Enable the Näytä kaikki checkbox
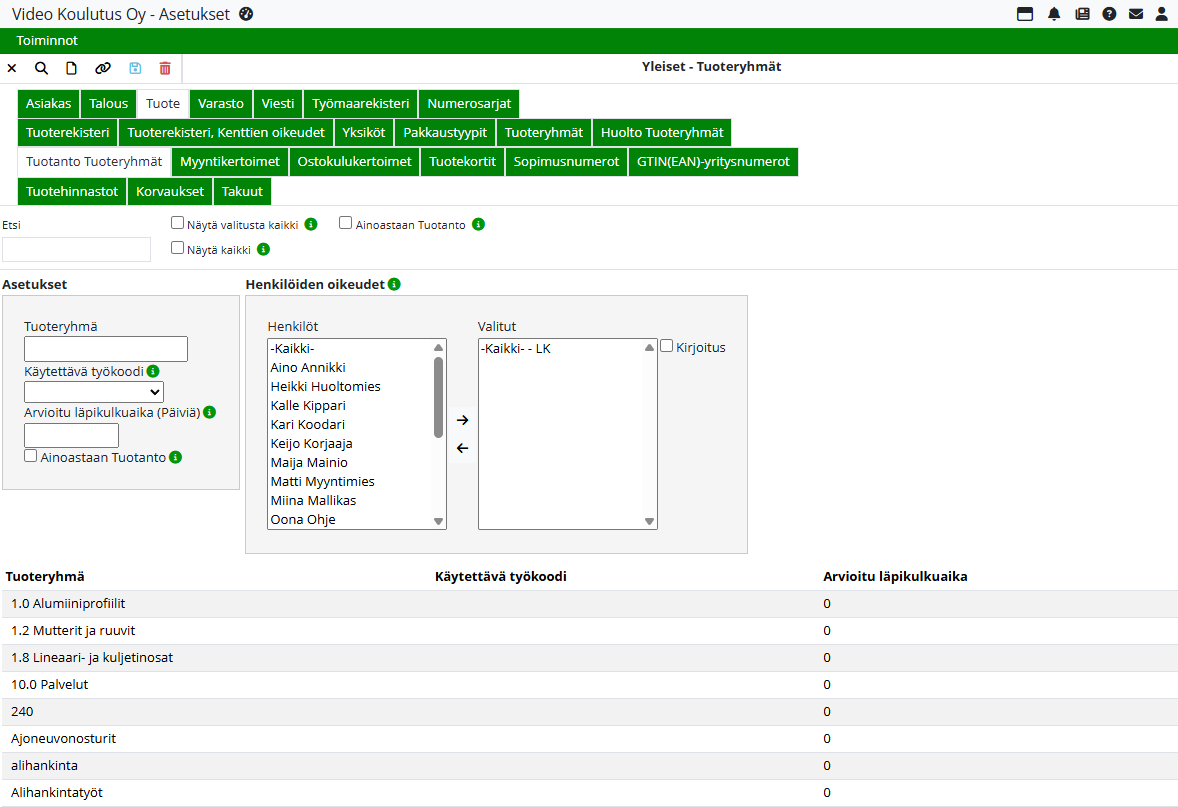The image size is (1178, 807). [x=178, y=248]
